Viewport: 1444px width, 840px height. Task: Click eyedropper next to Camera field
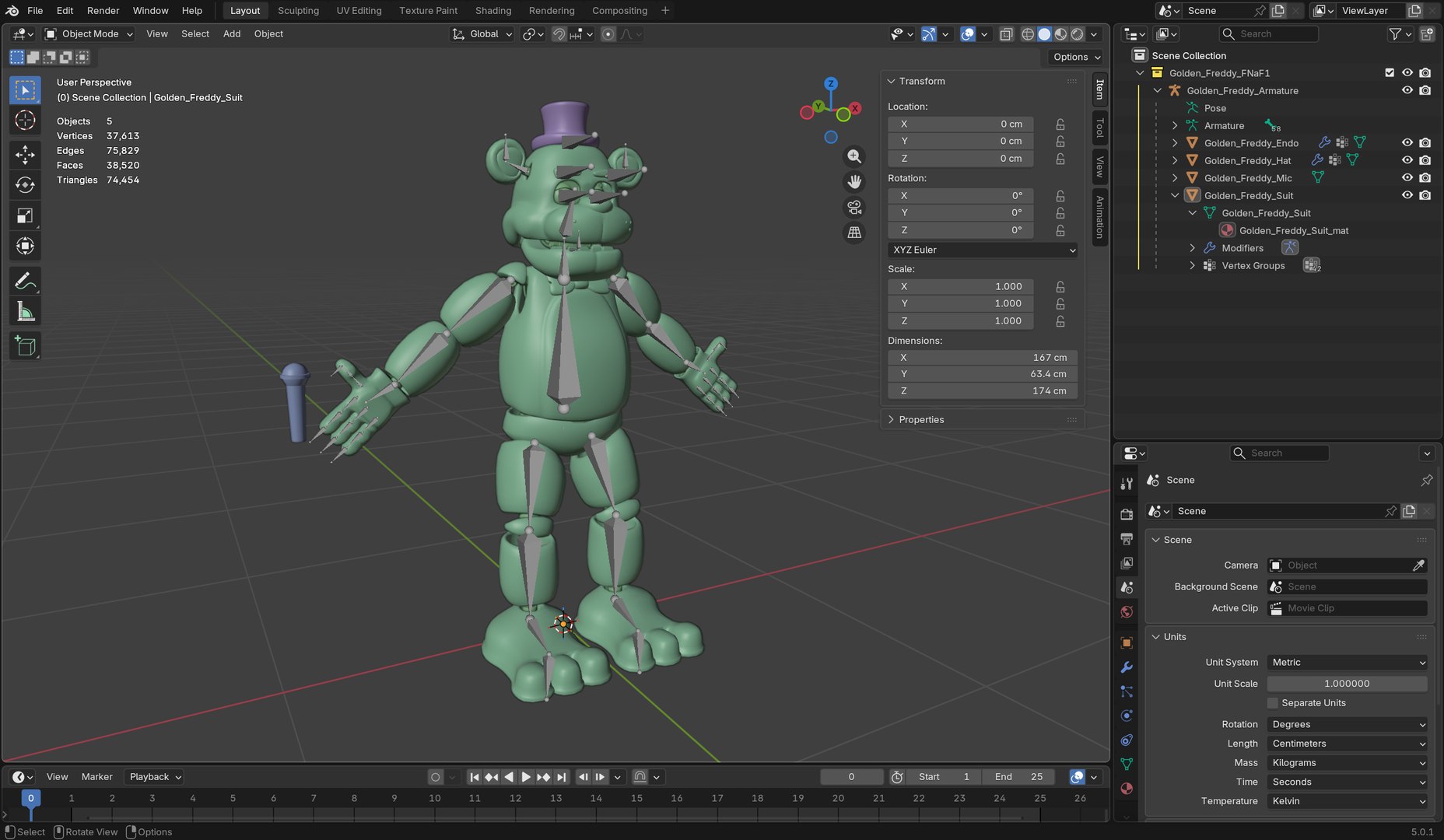coord(1418,565)
